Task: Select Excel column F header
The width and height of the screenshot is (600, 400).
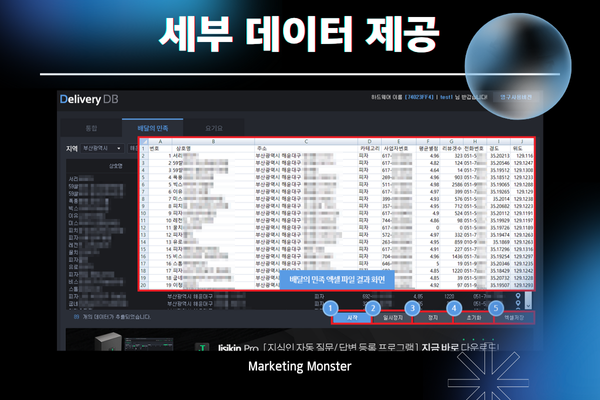Action: pyautogui.click(x=428, y=141)
